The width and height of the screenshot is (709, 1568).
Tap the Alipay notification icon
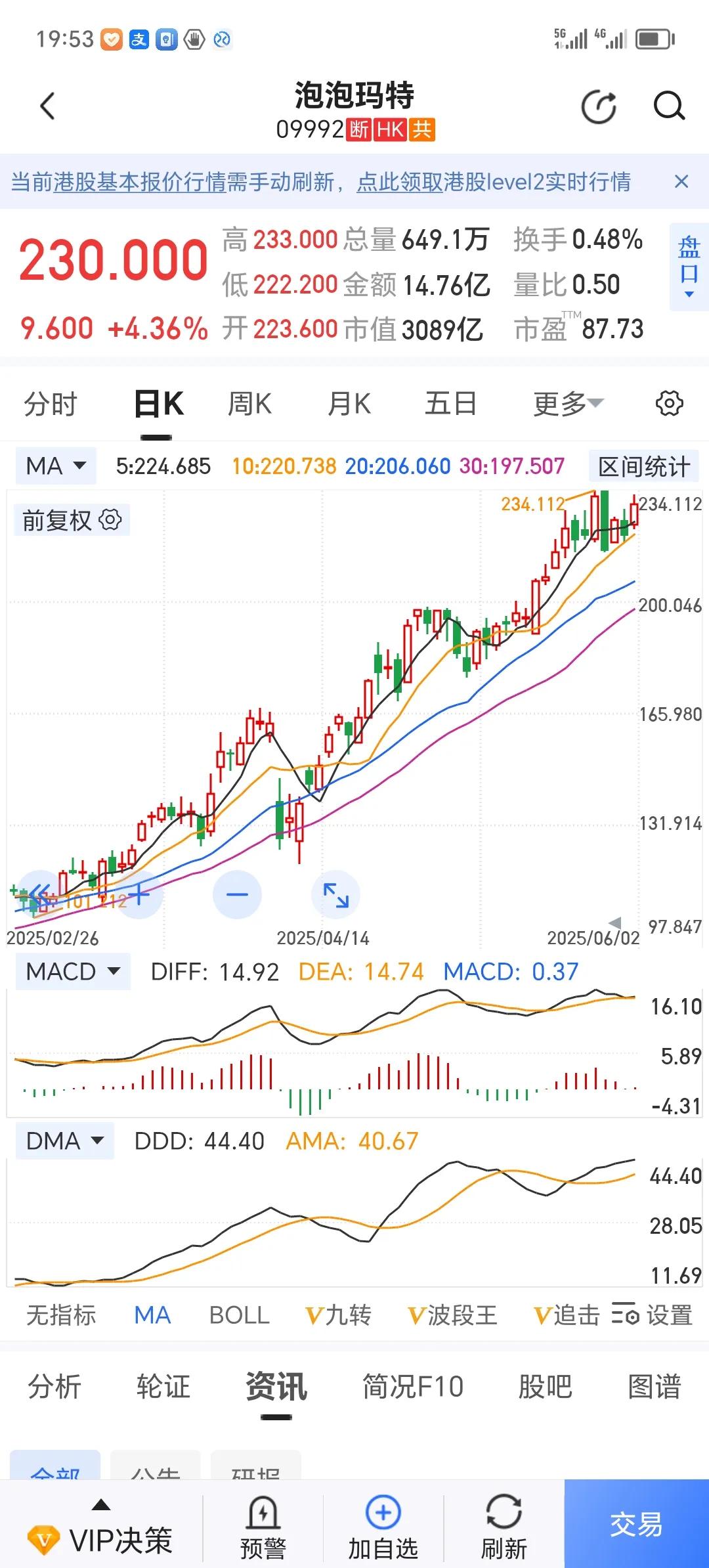coord(139,39)
